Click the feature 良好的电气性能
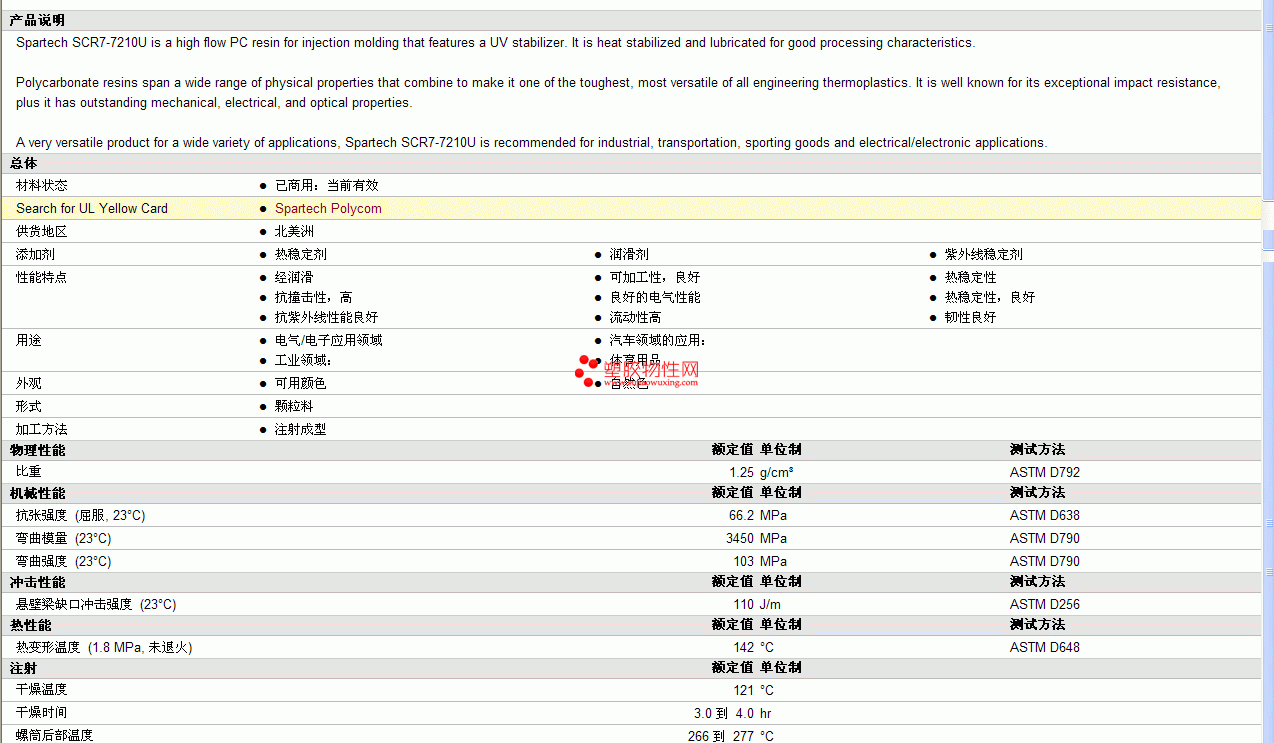This screenshot has height=743, width=1274. pyautogui.click(x=655, y=297)
